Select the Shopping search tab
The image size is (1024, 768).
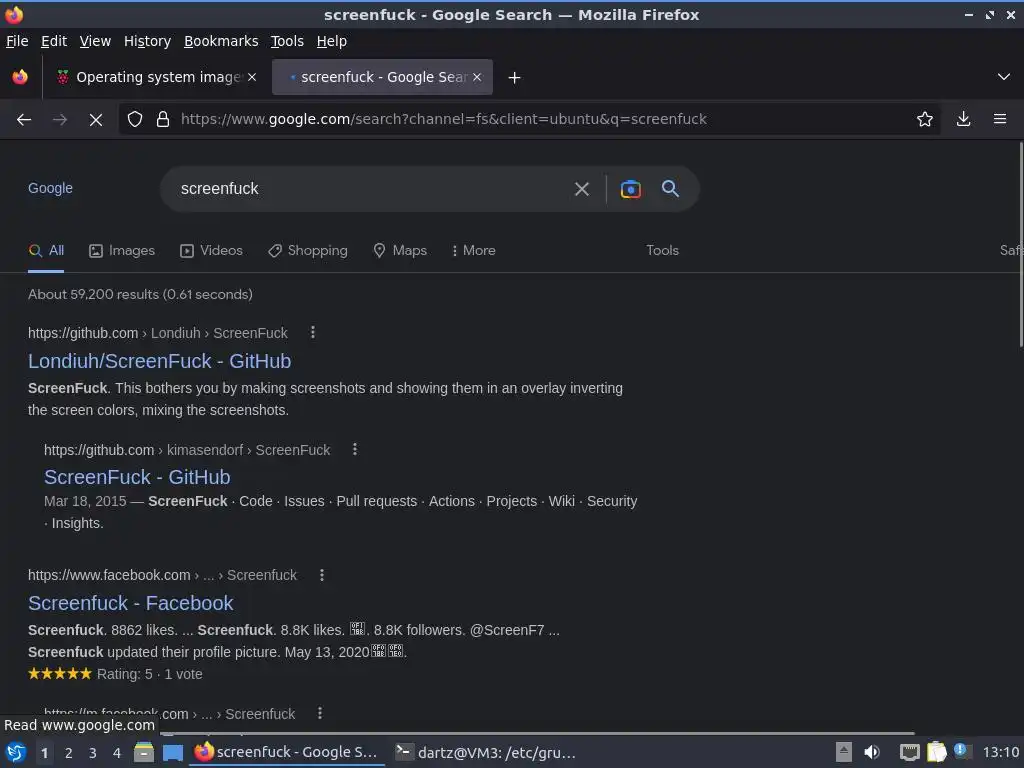[x=308, y=251]
